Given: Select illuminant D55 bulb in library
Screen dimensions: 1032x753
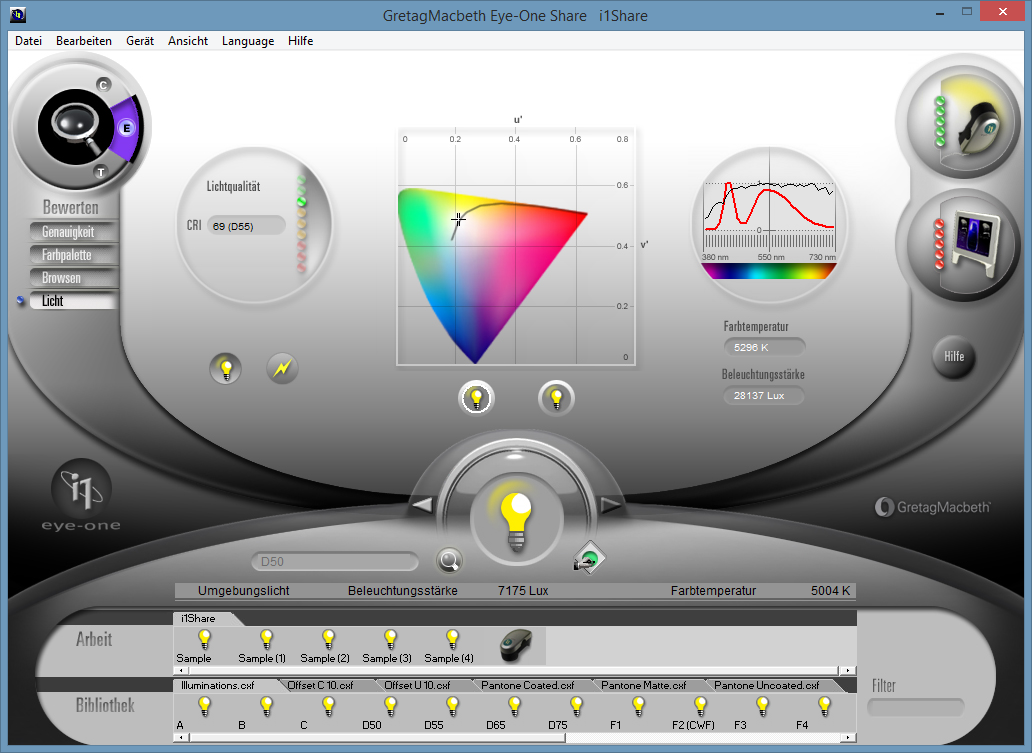Looking at the screenshot, I should (452, 706).
